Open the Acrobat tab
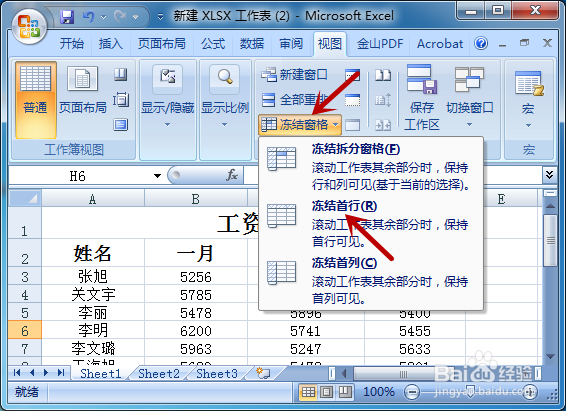This screenshot has width=566, height=411. (440, 44)
